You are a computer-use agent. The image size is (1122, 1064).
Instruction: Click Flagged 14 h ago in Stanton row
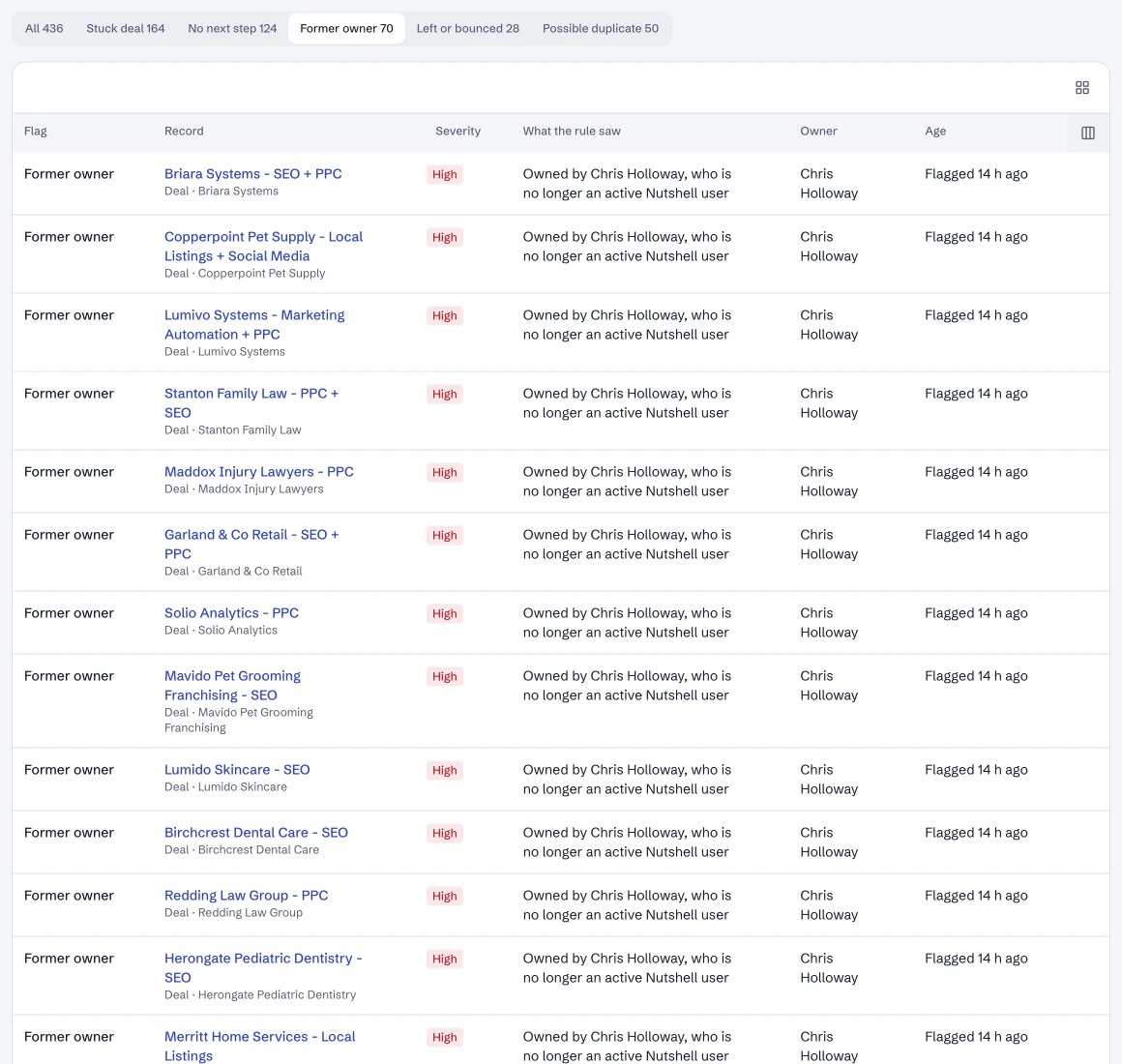pyautogui.click(x=976, y=394)
